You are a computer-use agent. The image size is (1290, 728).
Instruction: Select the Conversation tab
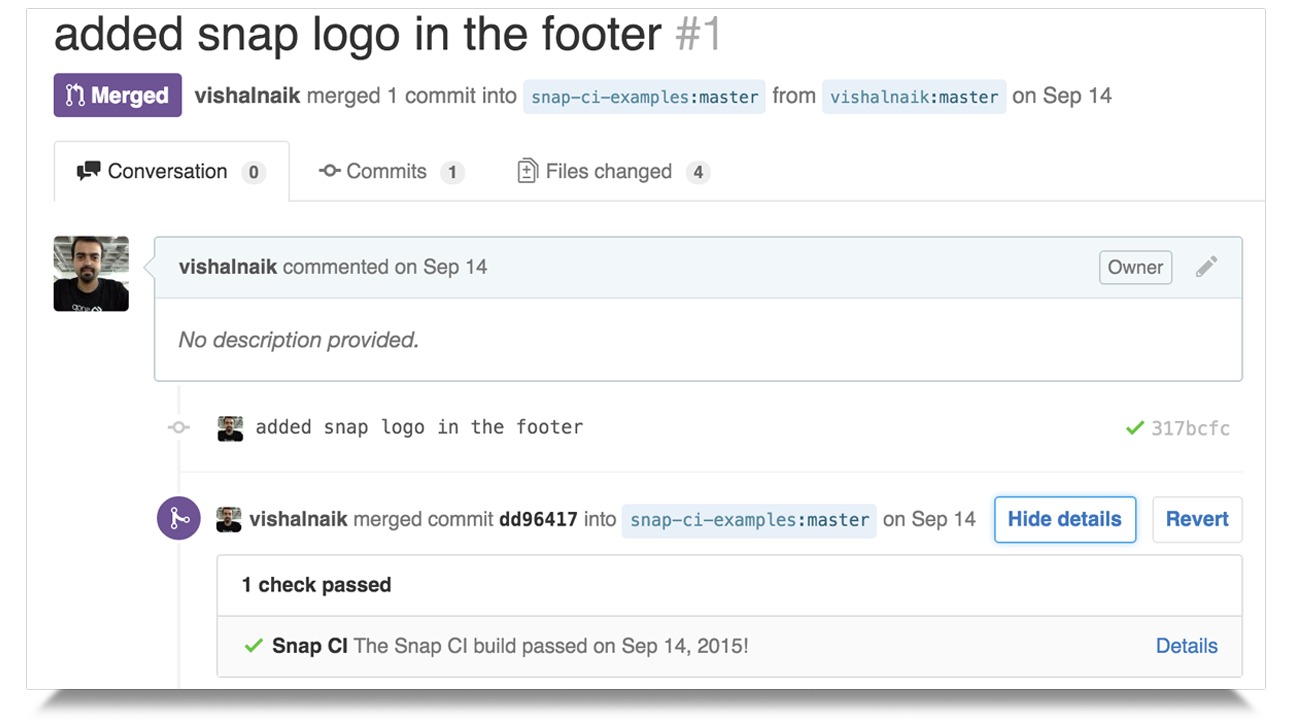[171, 171]
